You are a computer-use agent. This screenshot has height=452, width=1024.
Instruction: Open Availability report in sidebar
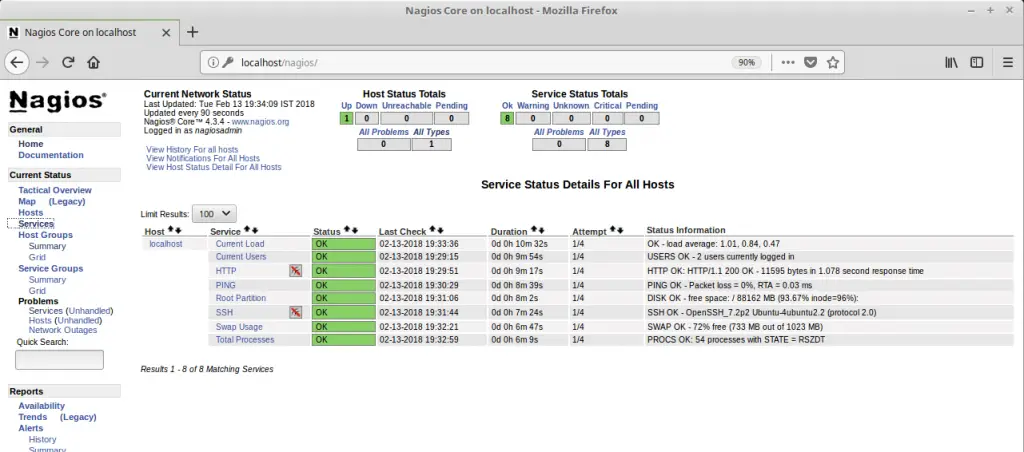(42, 406)
